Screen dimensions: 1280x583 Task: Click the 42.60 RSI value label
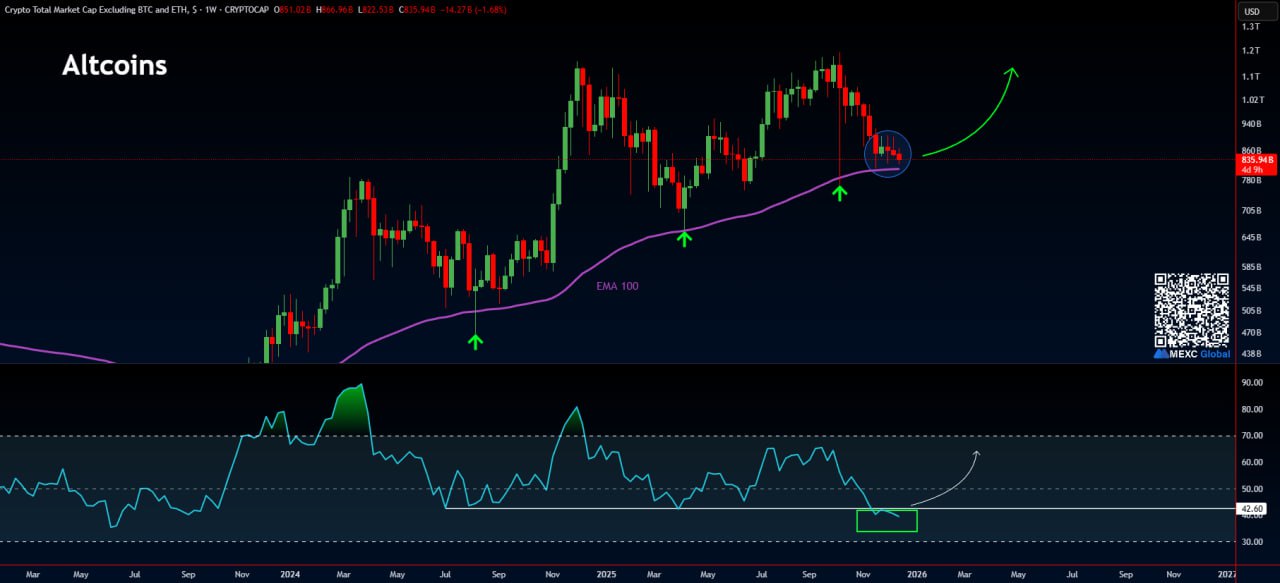click(x=1252, y=509)
